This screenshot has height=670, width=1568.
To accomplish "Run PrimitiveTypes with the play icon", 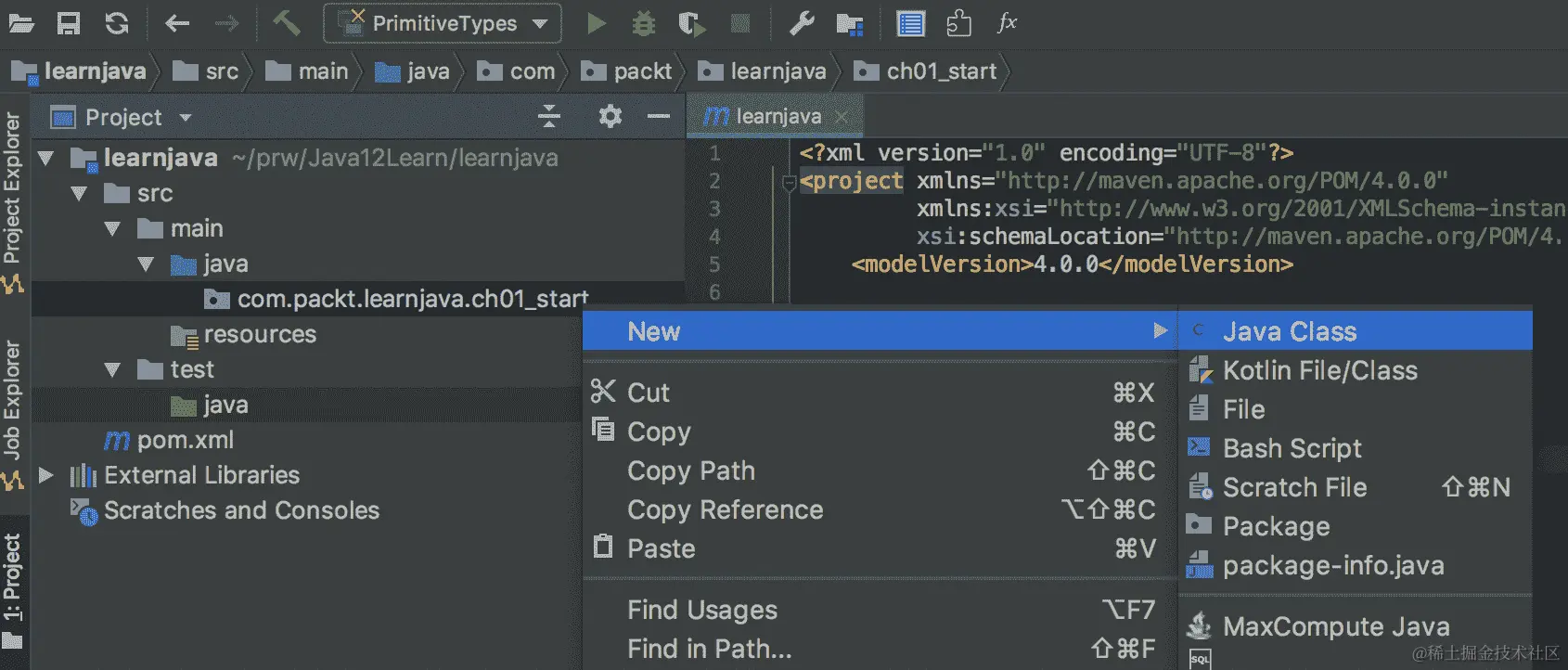I will [597, 23].
